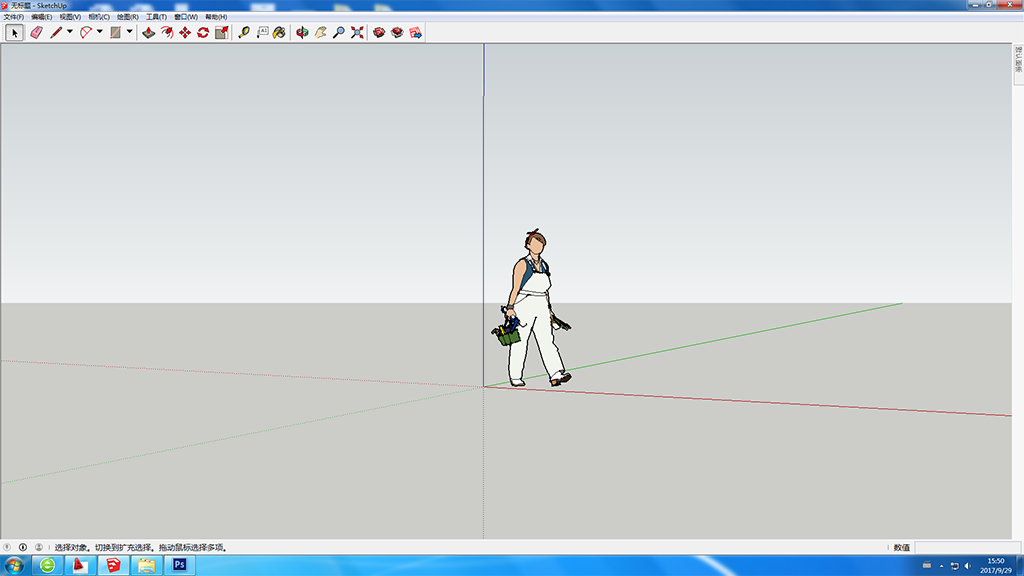Image resolution: width=1024 pixels, height=576 pixels.
Task: Click the 数值 measurements input box
Action: pos(967,547)
